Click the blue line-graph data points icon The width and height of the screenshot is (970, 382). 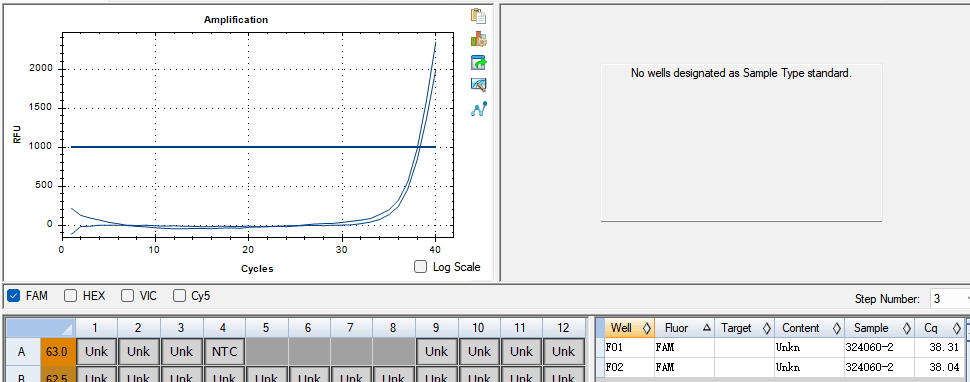pyautogui.click(x=479, y=109)
